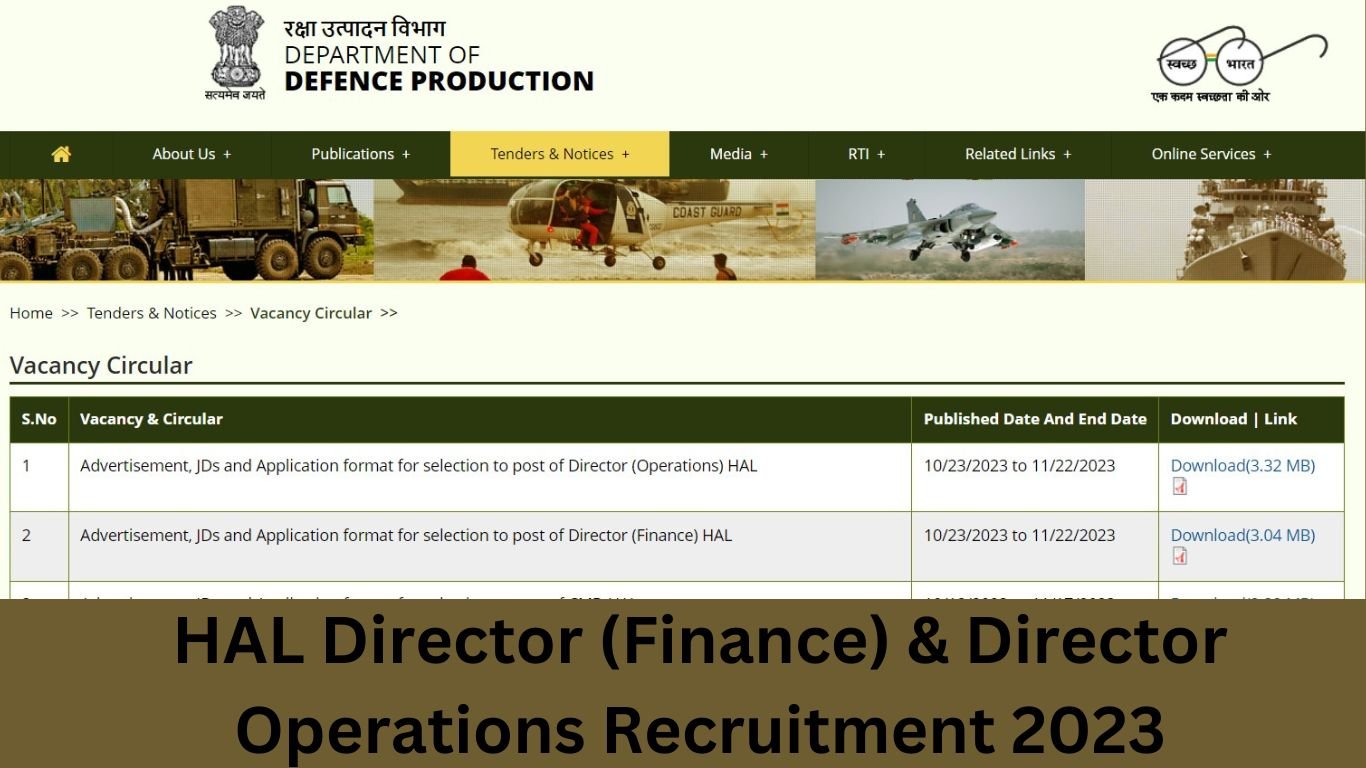This screenshot has height=768, width=1366.
Task: Click the Coast Guard helicopter banner image
Action: (x=594, y=229)
